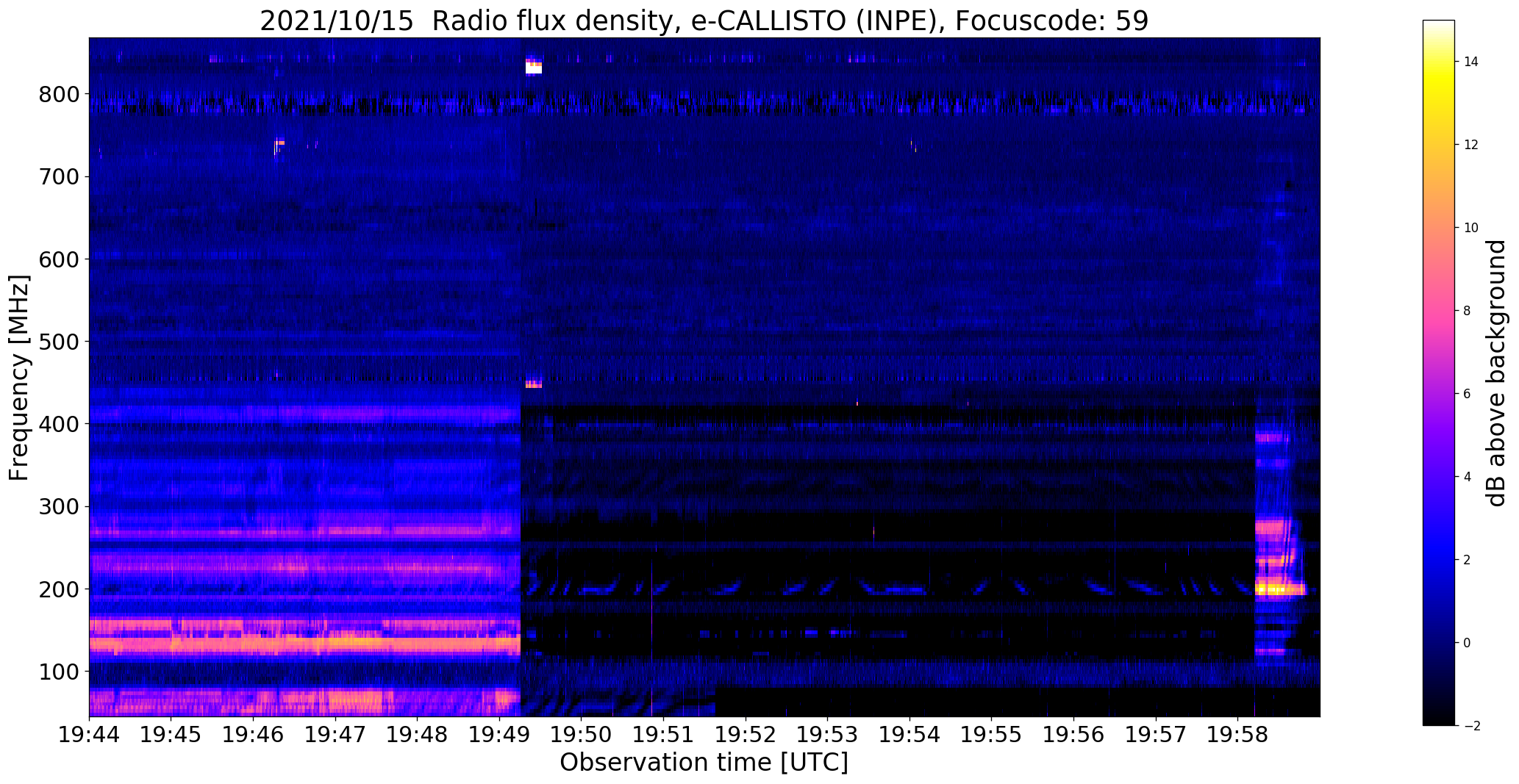Click the 'Frequency [MHz]' axis label
The width and height of the screenshot is (1519, 784).
point(19,378)
